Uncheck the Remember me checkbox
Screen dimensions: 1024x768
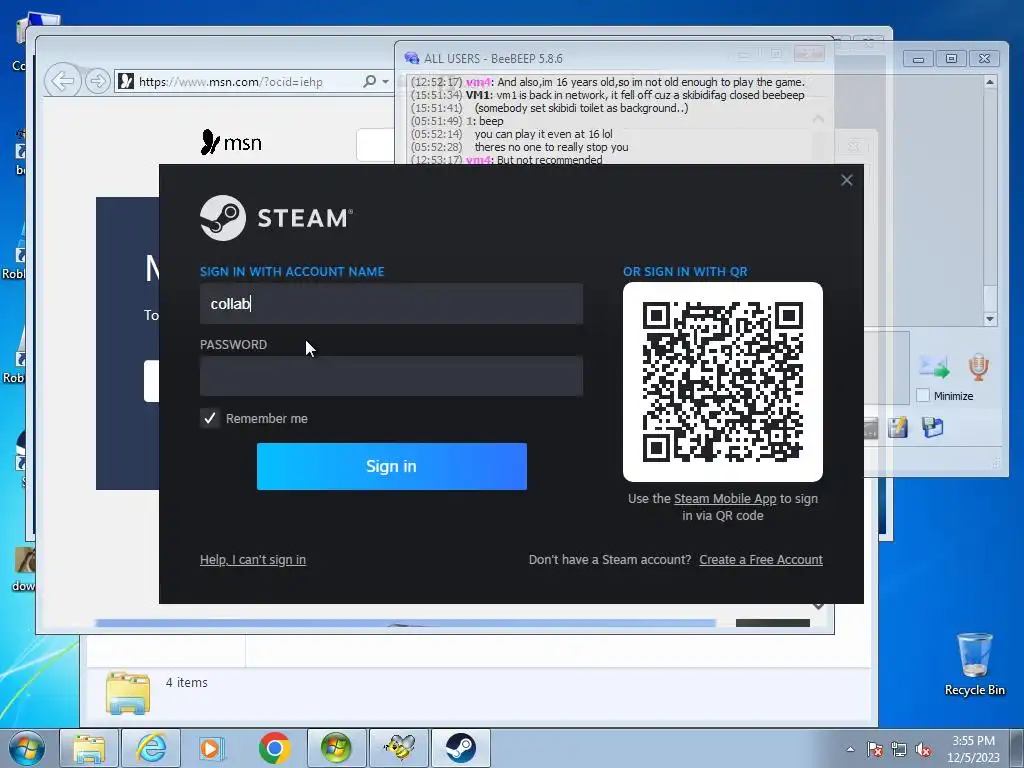[x=210, y=418]
